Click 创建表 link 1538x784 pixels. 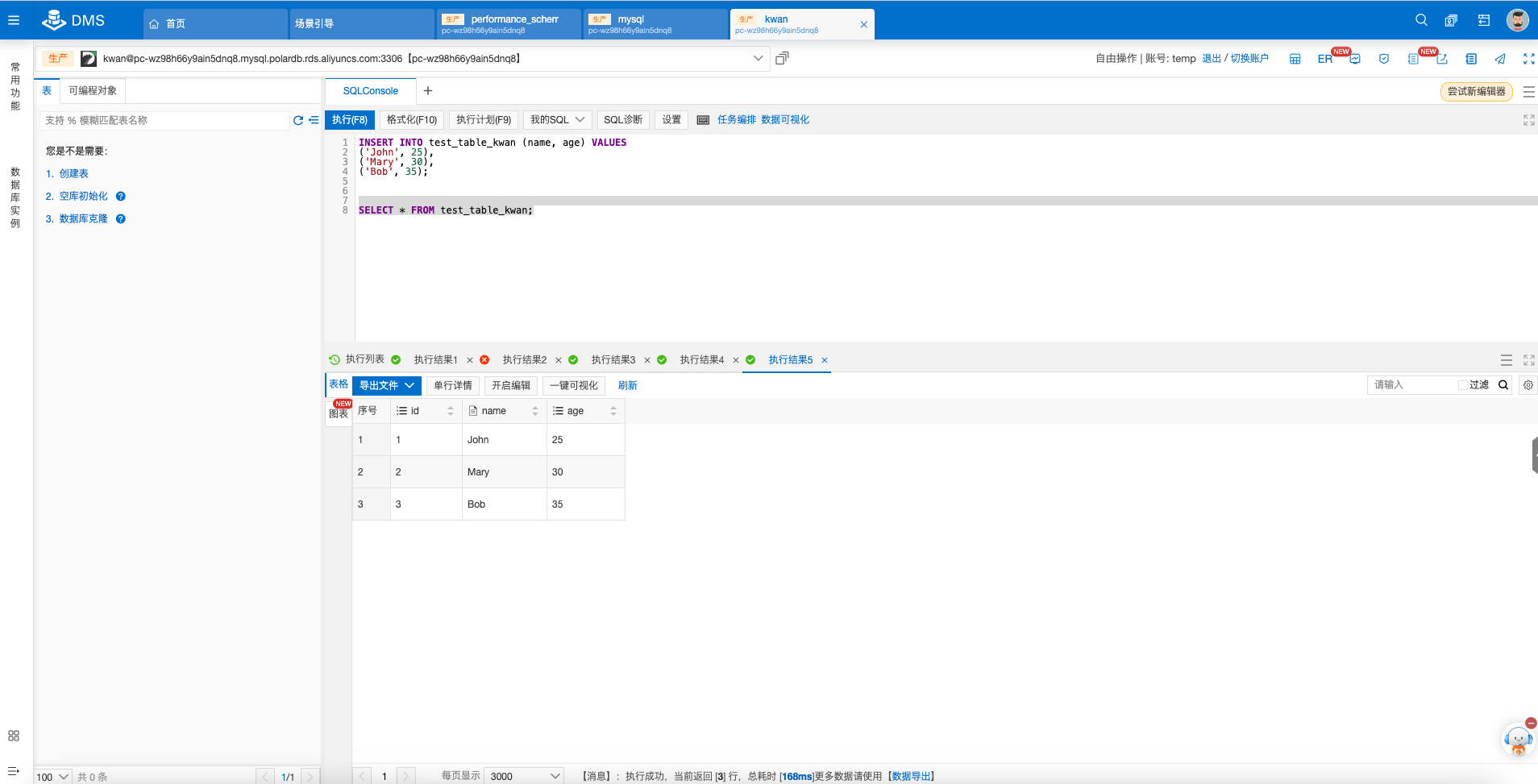(x=73, y=174)
